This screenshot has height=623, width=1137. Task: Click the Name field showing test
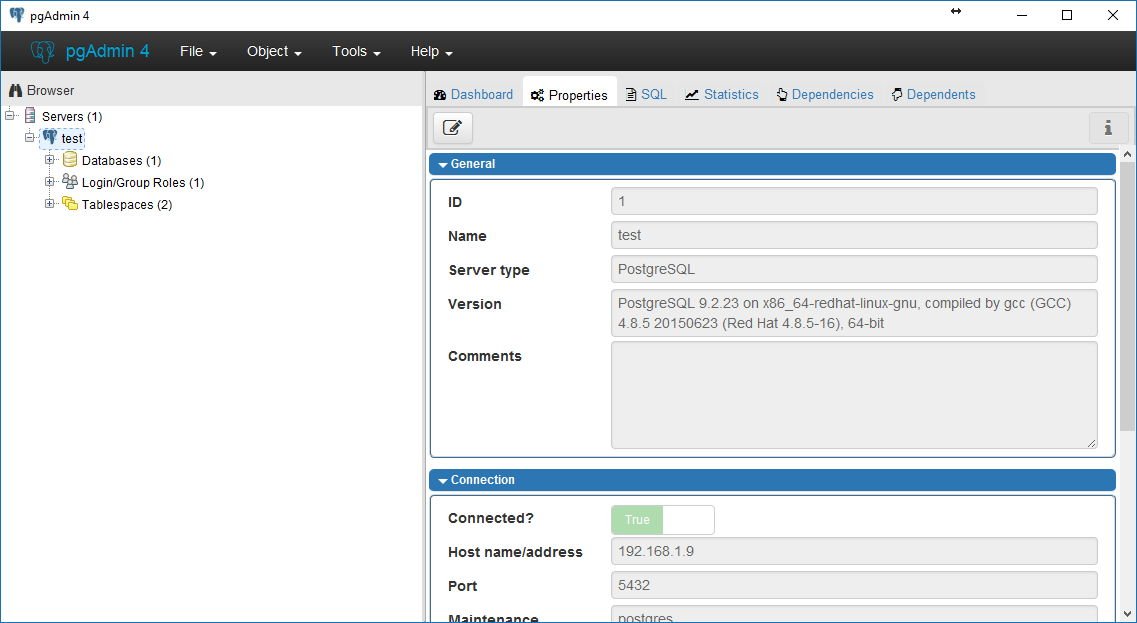tap(854, 235)
